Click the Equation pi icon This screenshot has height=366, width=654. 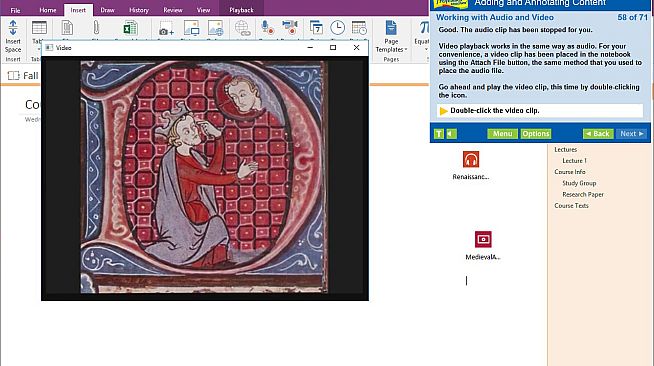[x=424, y=28]
